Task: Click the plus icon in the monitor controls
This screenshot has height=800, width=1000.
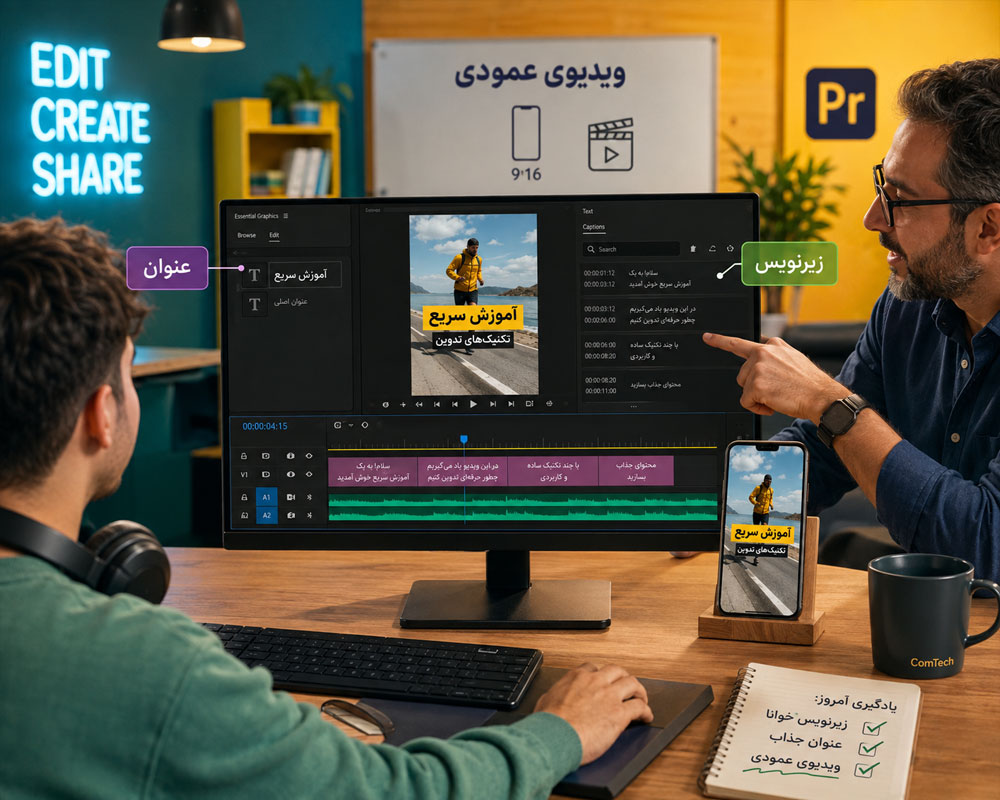Action: point(402,404)
